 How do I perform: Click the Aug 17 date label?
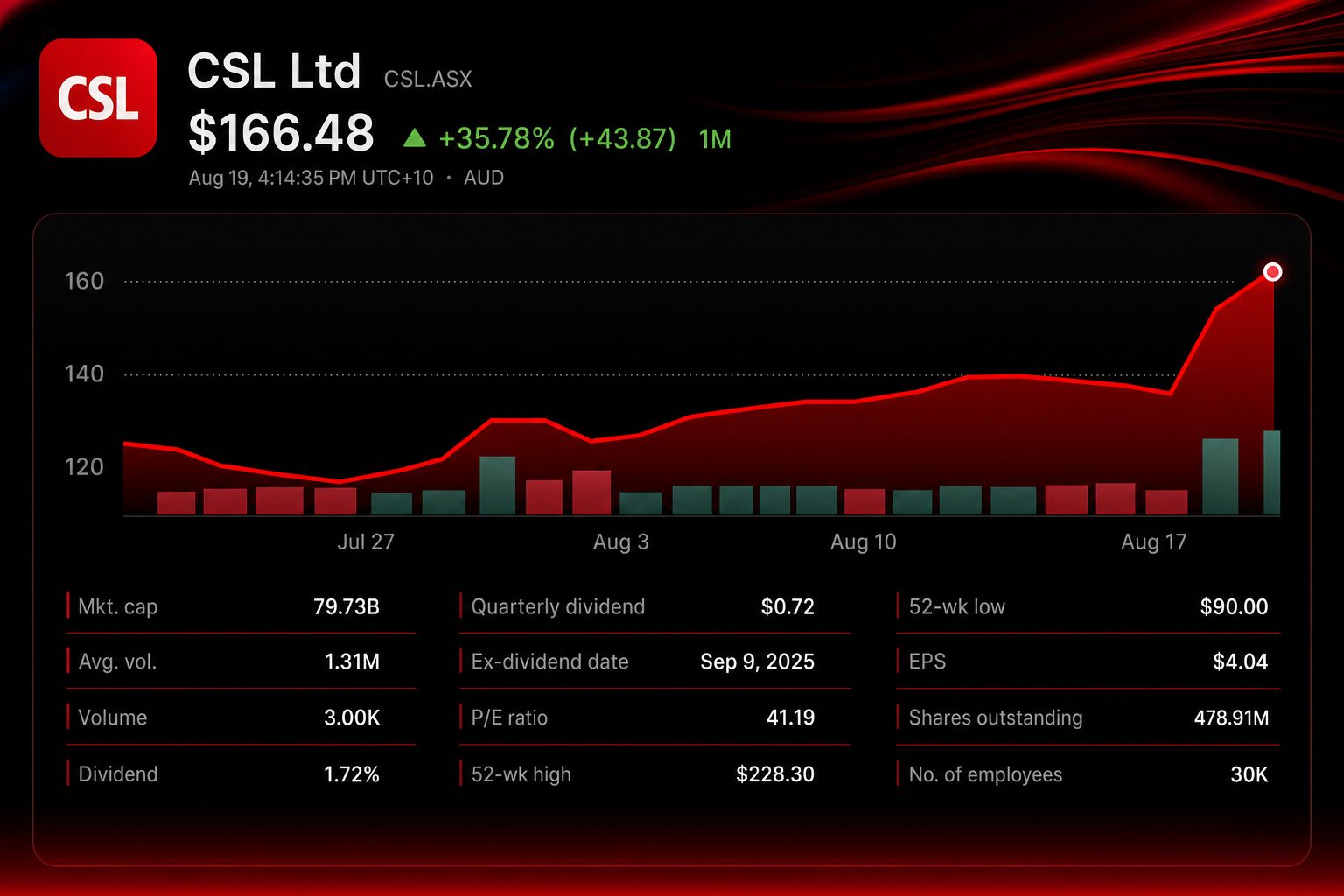pos(1154,542)
